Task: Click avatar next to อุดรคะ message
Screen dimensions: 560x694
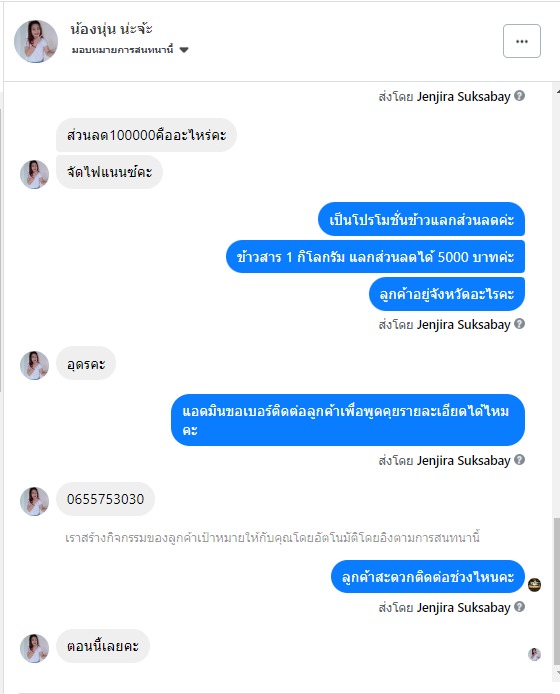Action: point(35,366)
